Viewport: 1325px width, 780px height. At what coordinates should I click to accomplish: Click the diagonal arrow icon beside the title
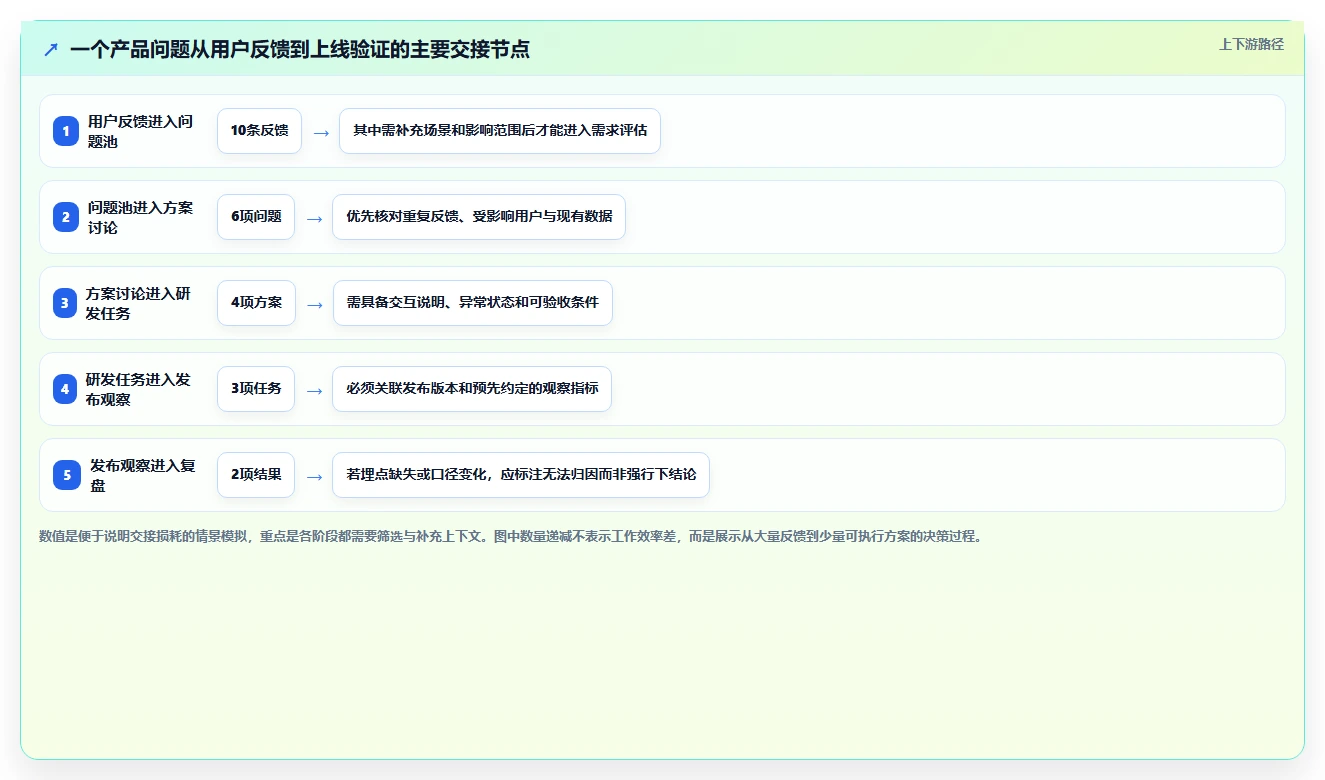(x=51, y=49)
